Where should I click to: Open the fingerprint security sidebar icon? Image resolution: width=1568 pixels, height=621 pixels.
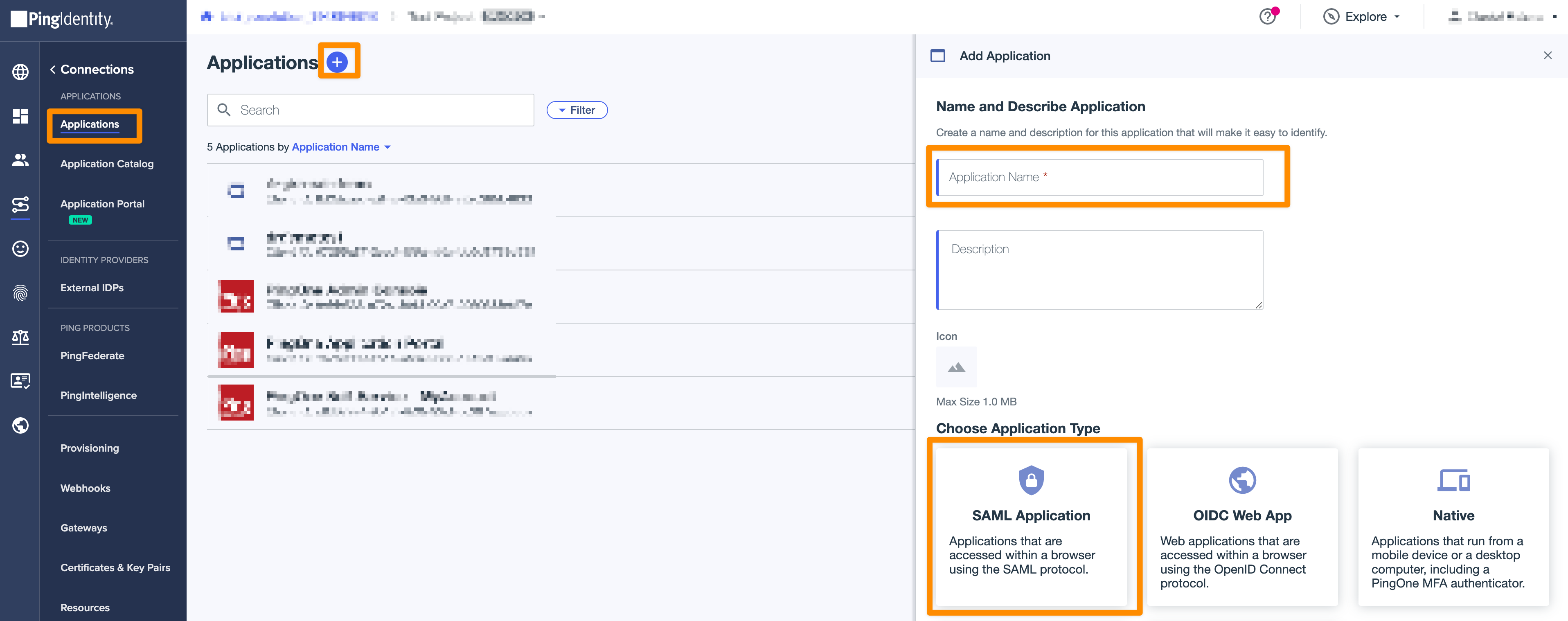tap(20, 293)
